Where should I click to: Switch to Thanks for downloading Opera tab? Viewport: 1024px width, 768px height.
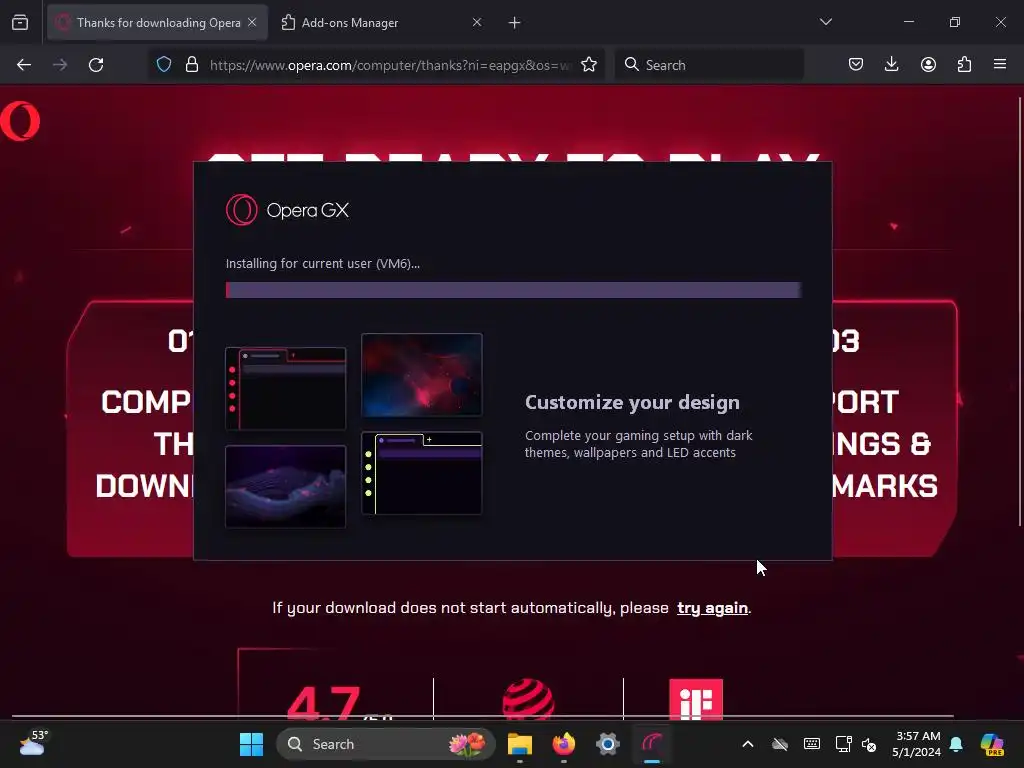(157, 23)
